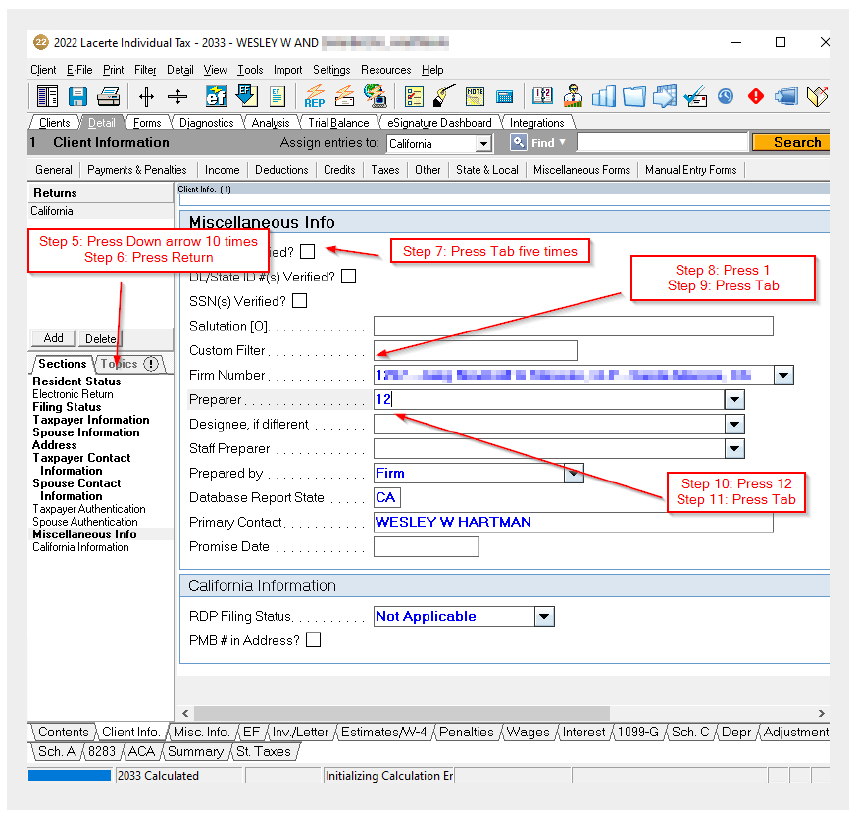Screen dimensions: 853x832
Task: Expand the RDP Filing Status dropdown
Action: (x=544, y=617)
